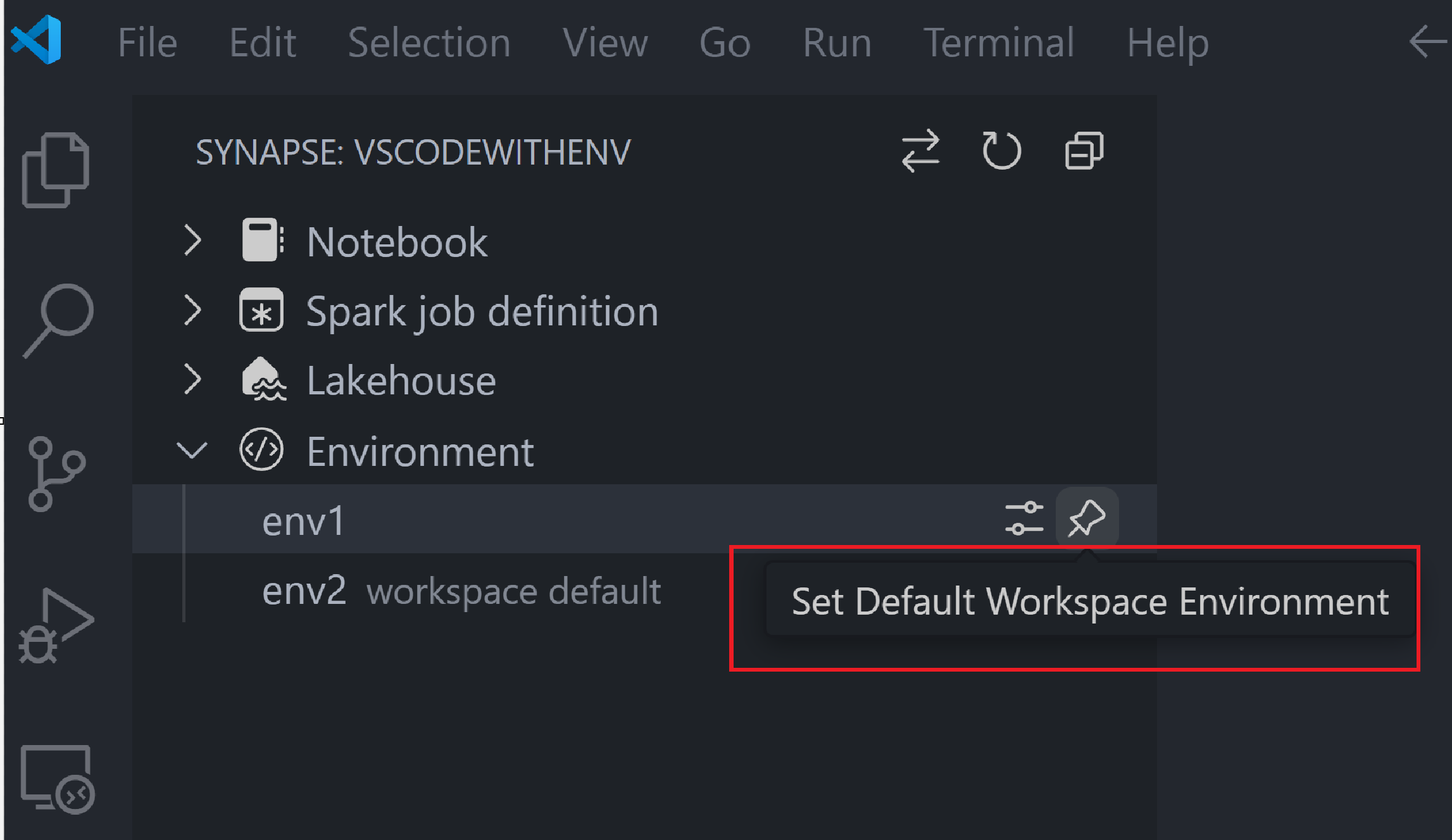
Task: Collapse the Environment tree node
Action: pos(192,451)
